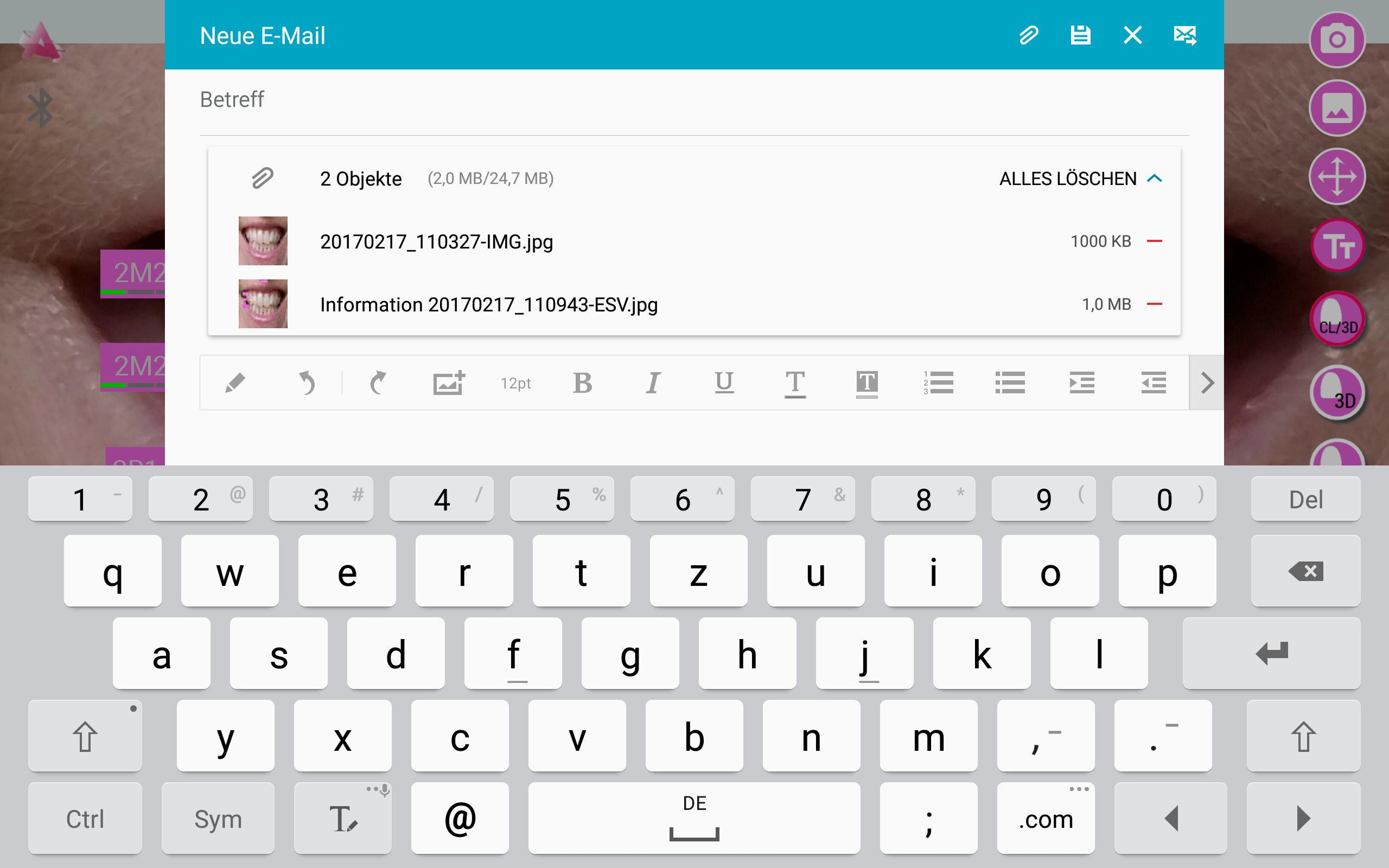Remove the 20170217_110327-IMG.jpg attachment

[1154, 241]
